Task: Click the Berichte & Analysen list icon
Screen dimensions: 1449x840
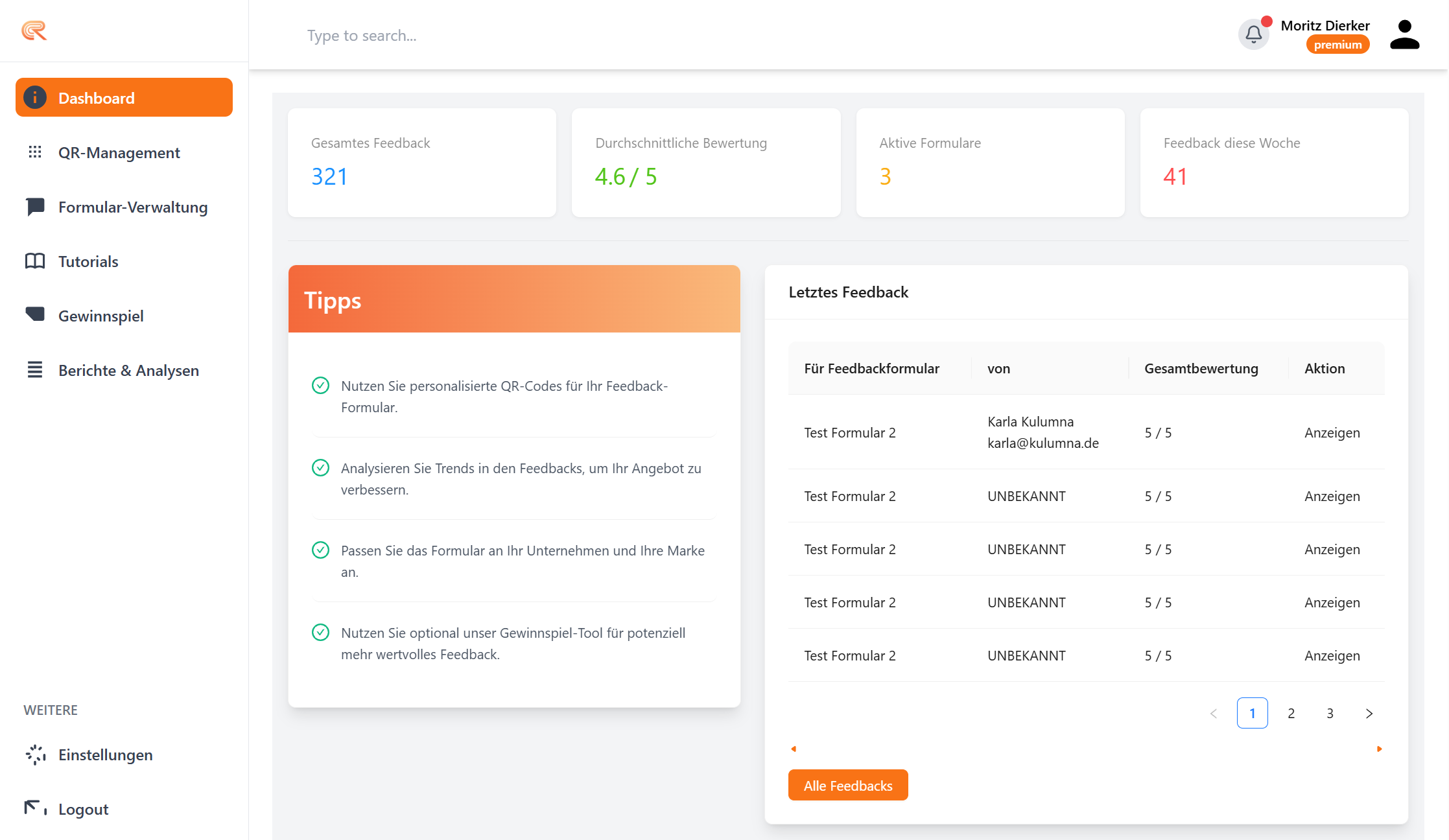Action: pyautogui.click(x=34, y=369)
